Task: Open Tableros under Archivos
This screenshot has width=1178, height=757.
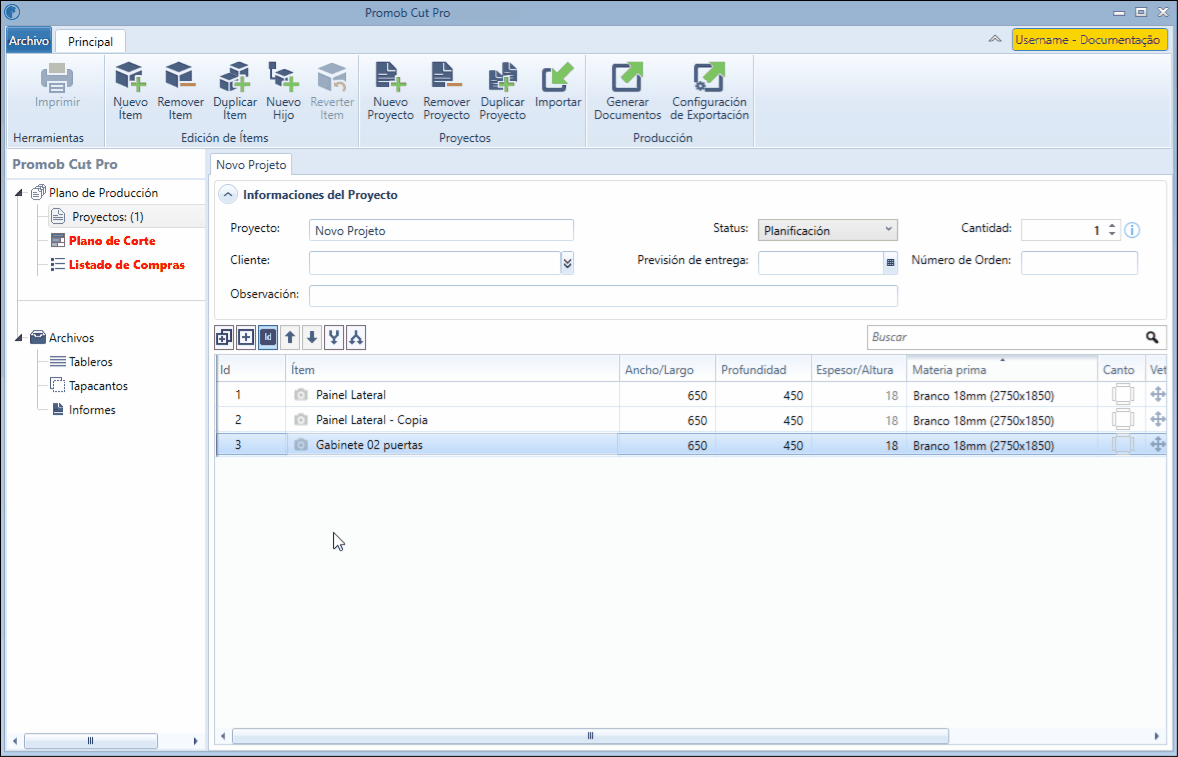Action: pyautogui.click(x=90, y=362)
